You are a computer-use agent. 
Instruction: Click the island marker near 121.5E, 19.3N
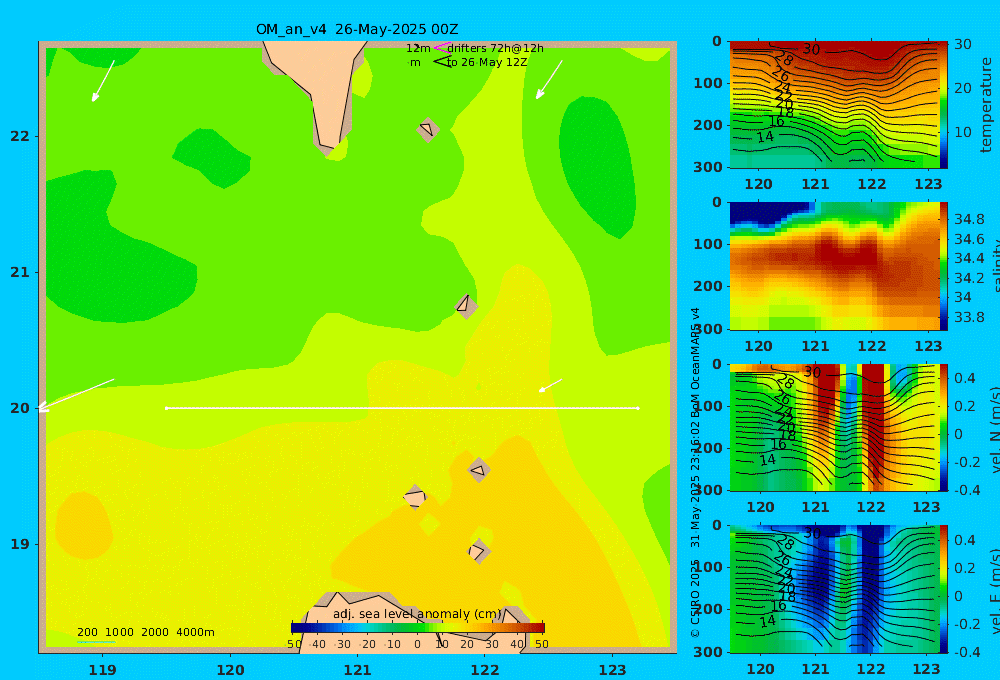415,497
